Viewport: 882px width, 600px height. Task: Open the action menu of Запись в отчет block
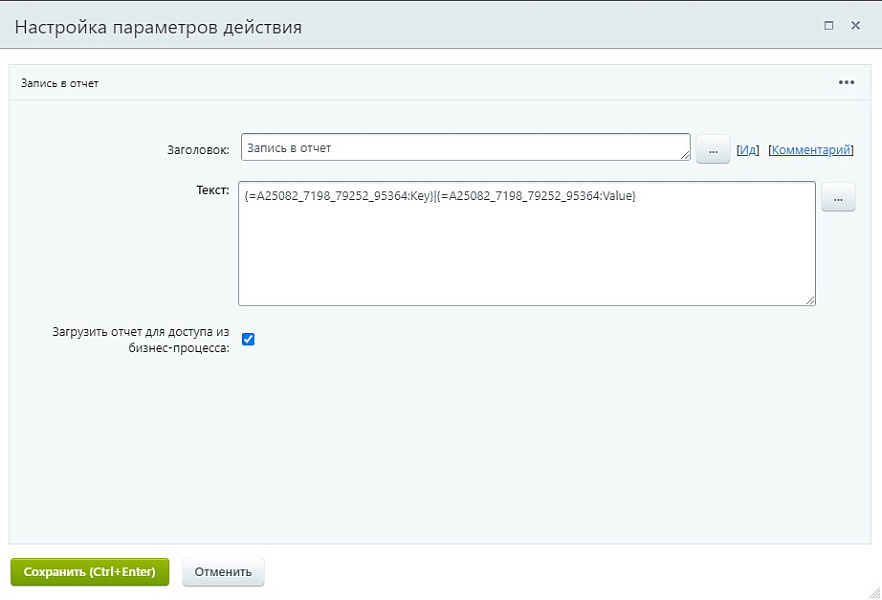coord(845,82)
